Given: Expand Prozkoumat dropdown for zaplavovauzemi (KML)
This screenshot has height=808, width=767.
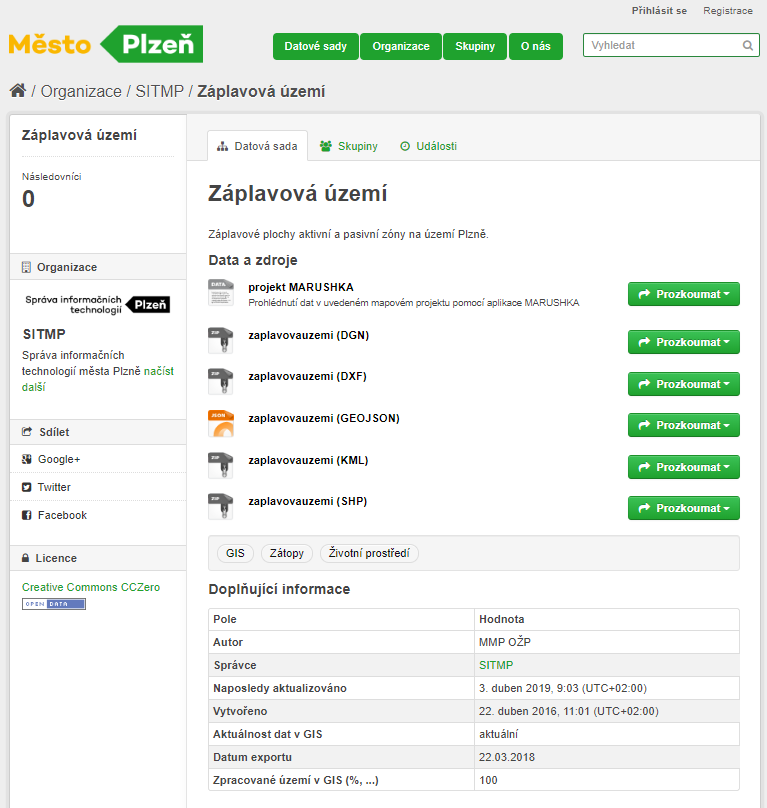Looking at the screenshot, I should pos(683,467).
